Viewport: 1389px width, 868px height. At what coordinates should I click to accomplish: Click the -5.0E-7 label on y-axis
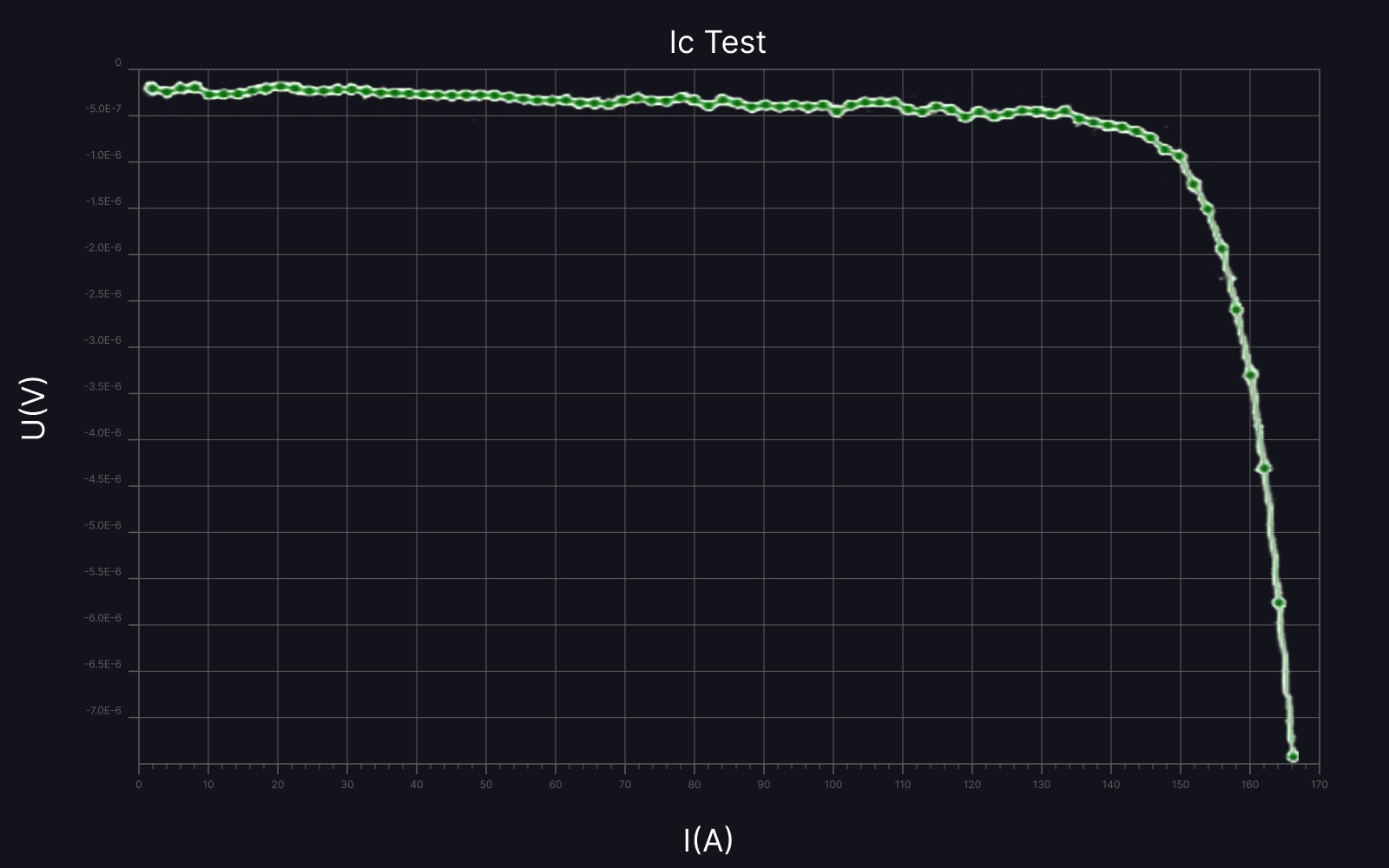pos(102,109)
